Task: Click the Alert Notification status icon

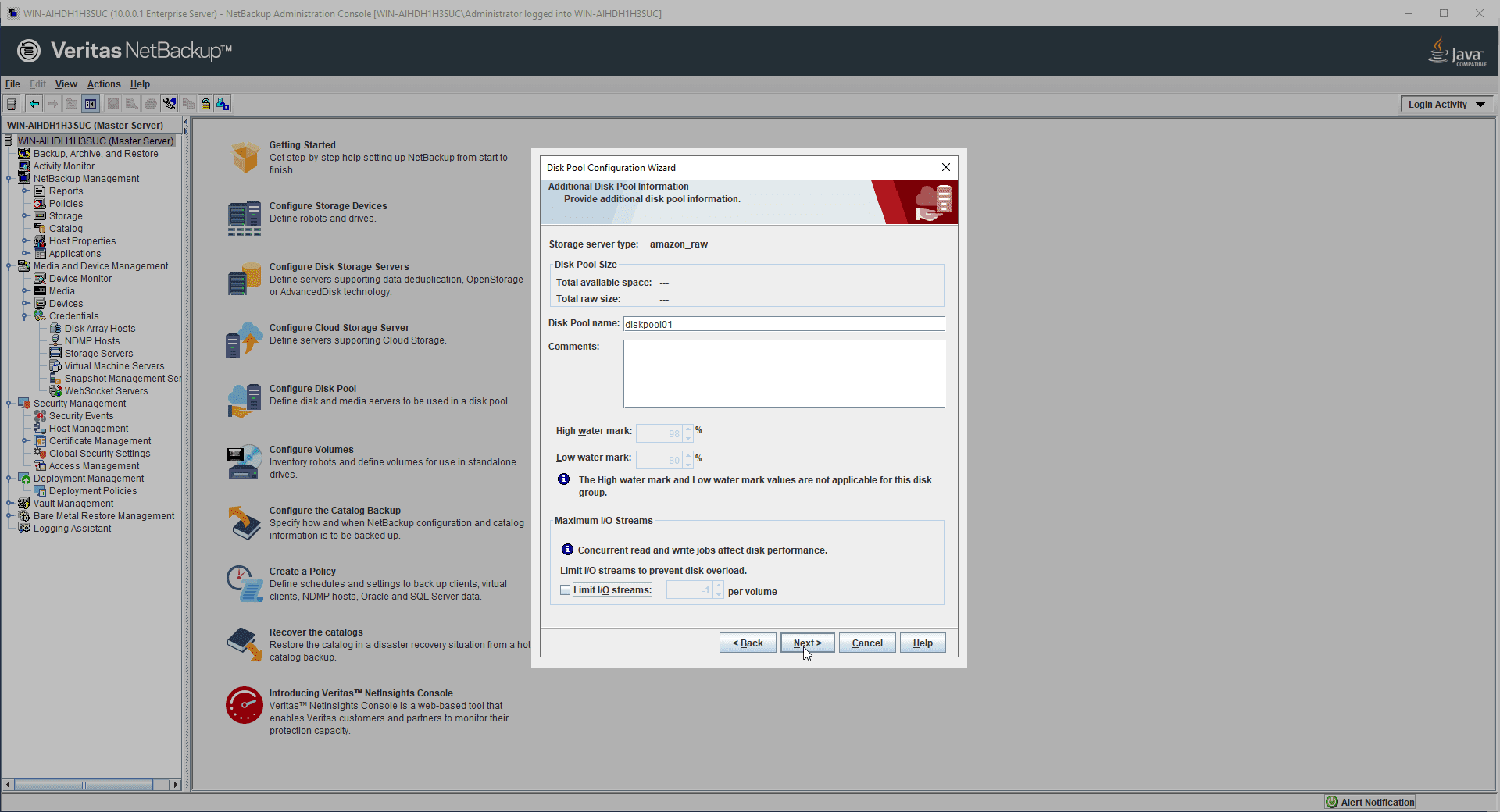Action: point(1332,802)
